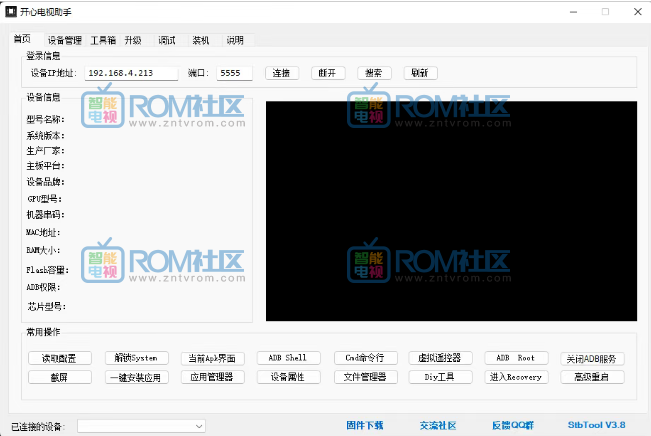This screenshot has height=436, width=651.
Task: Open ADB Shell
Action: (x=289, y=358)
